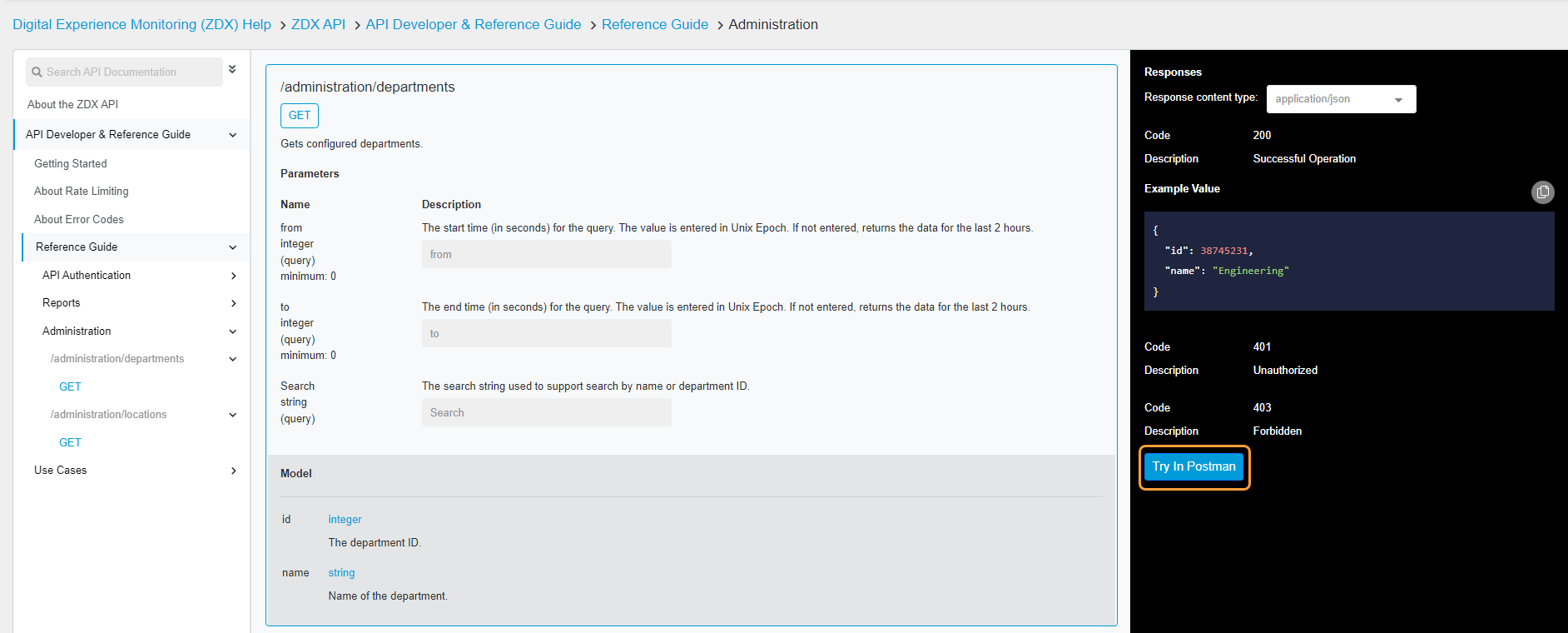Click the GET method button for departments
The height and width of the screenshot is (633, 1568).
click(x=299, y=116)
